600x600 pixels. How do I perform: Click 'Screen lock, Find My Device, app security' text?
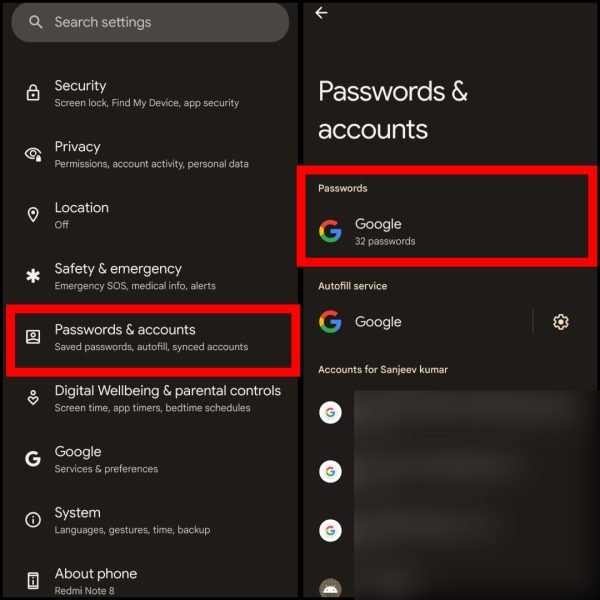pos(147,103)
